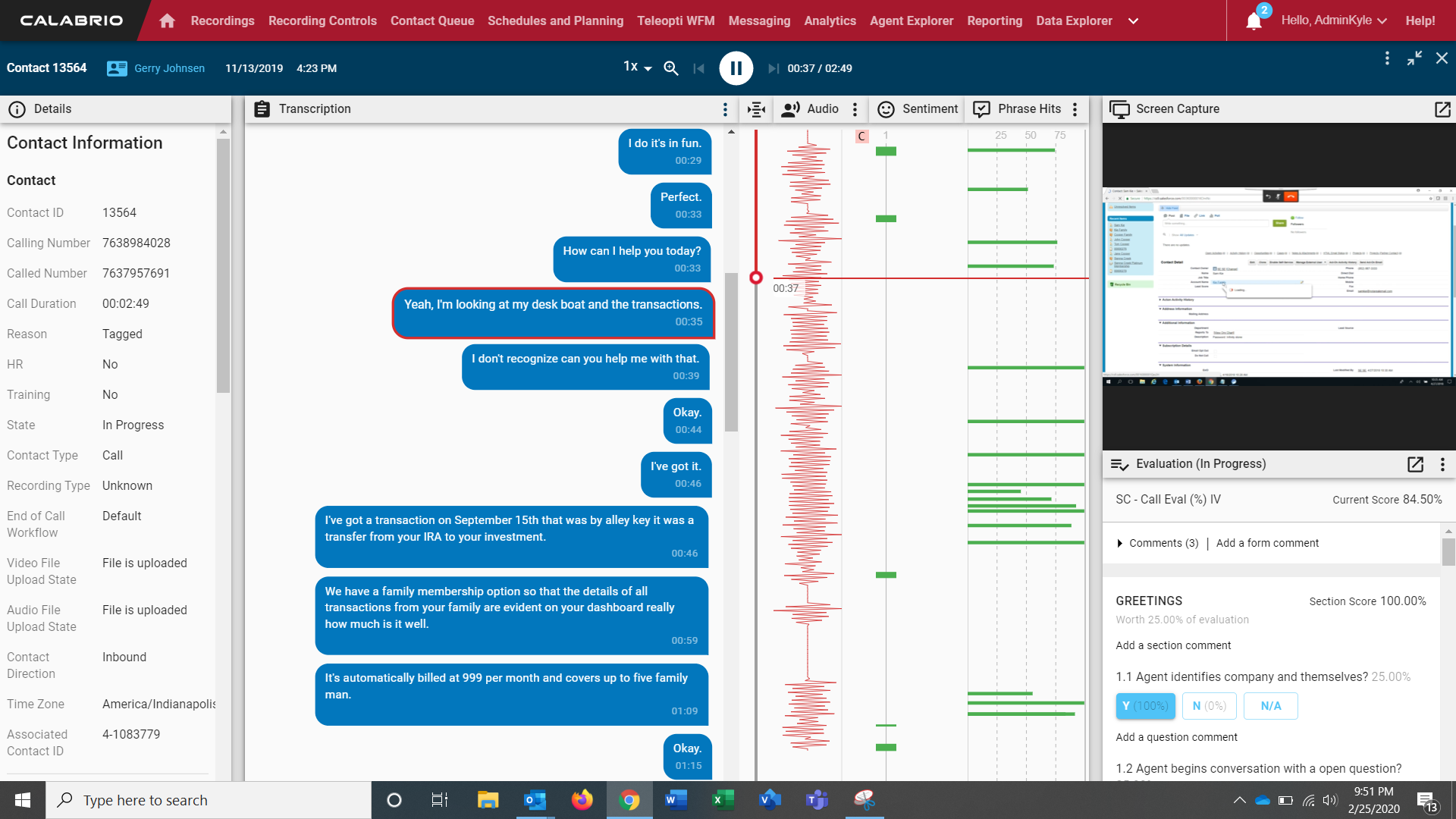Toggle the energy bar timeline icon
Image resolution: width=1456 pixels, height=819 pixels.
[x=756, y=109]
